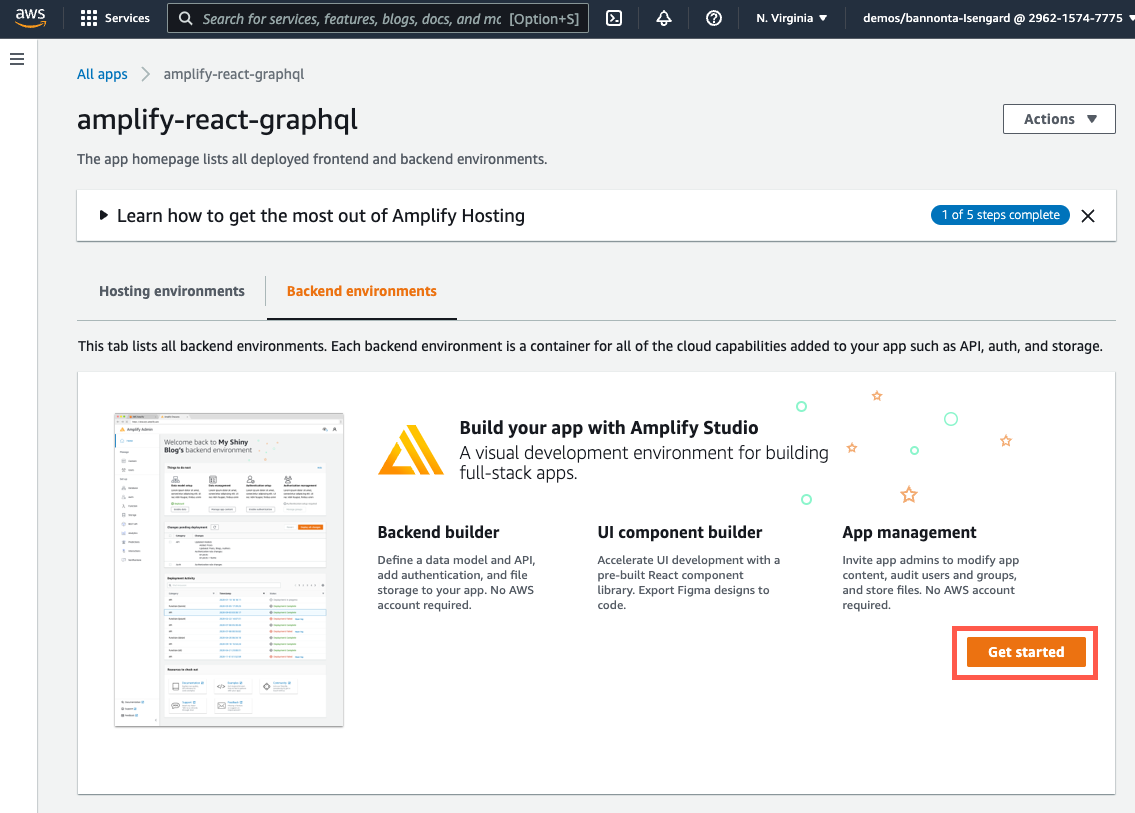Switch to the Hosting environments tab
The height and width of the screenshot is (813, 1135).
[x=171, y=291]
